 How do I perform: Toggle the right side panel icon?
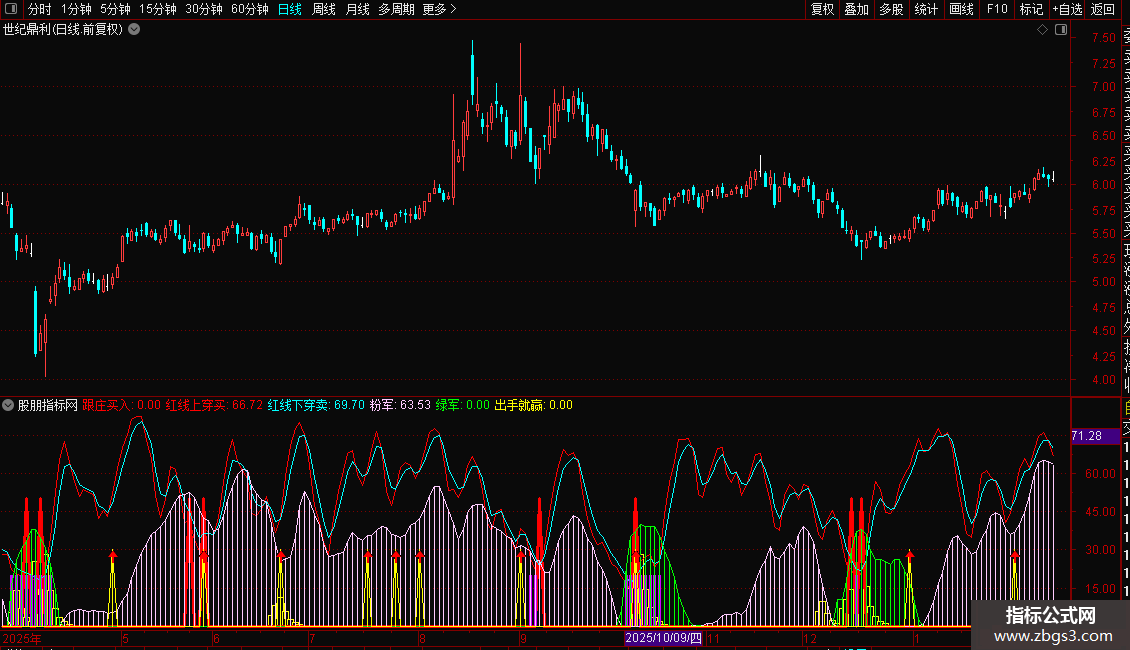[x=1060, y=30]
